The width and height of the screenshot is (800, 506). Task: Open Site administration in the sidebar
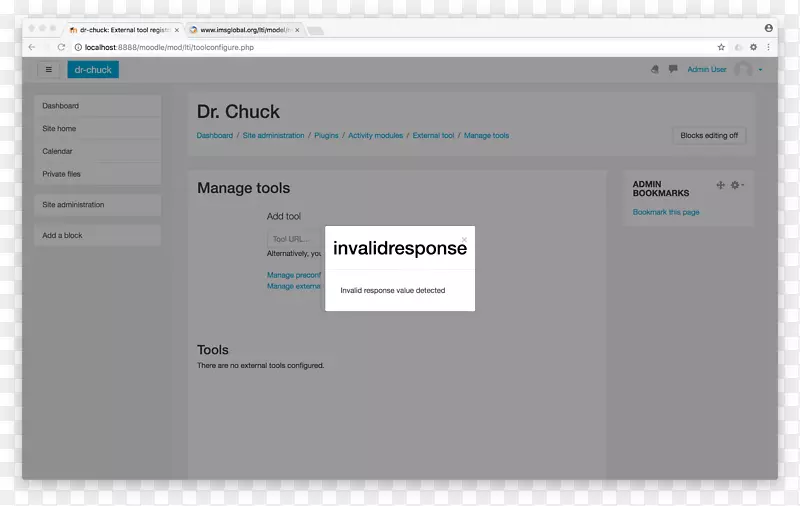click(x=97, y=205)
